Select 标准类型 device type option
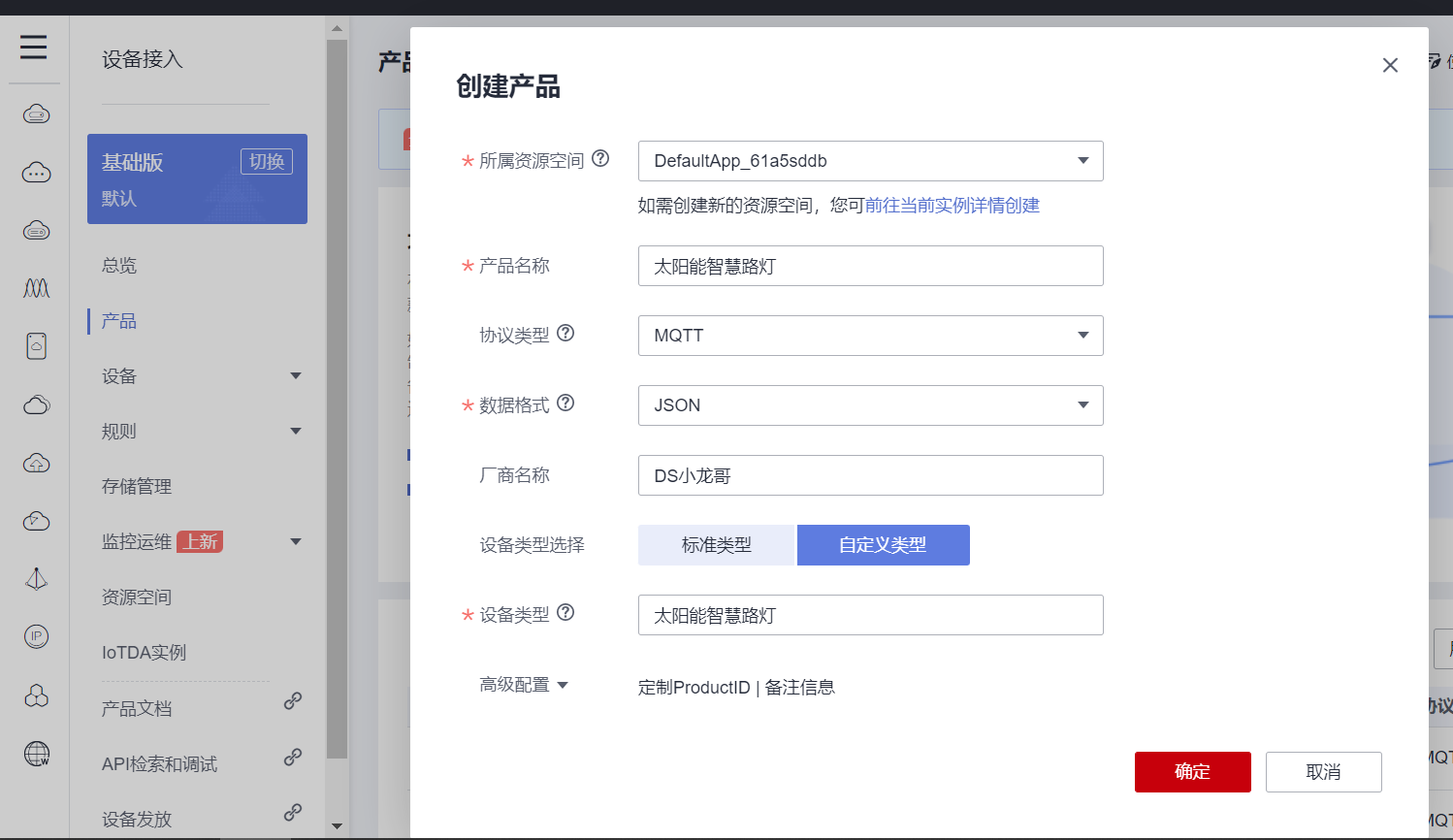Viewport: 1453px width, 840px height. pos(716,545)
